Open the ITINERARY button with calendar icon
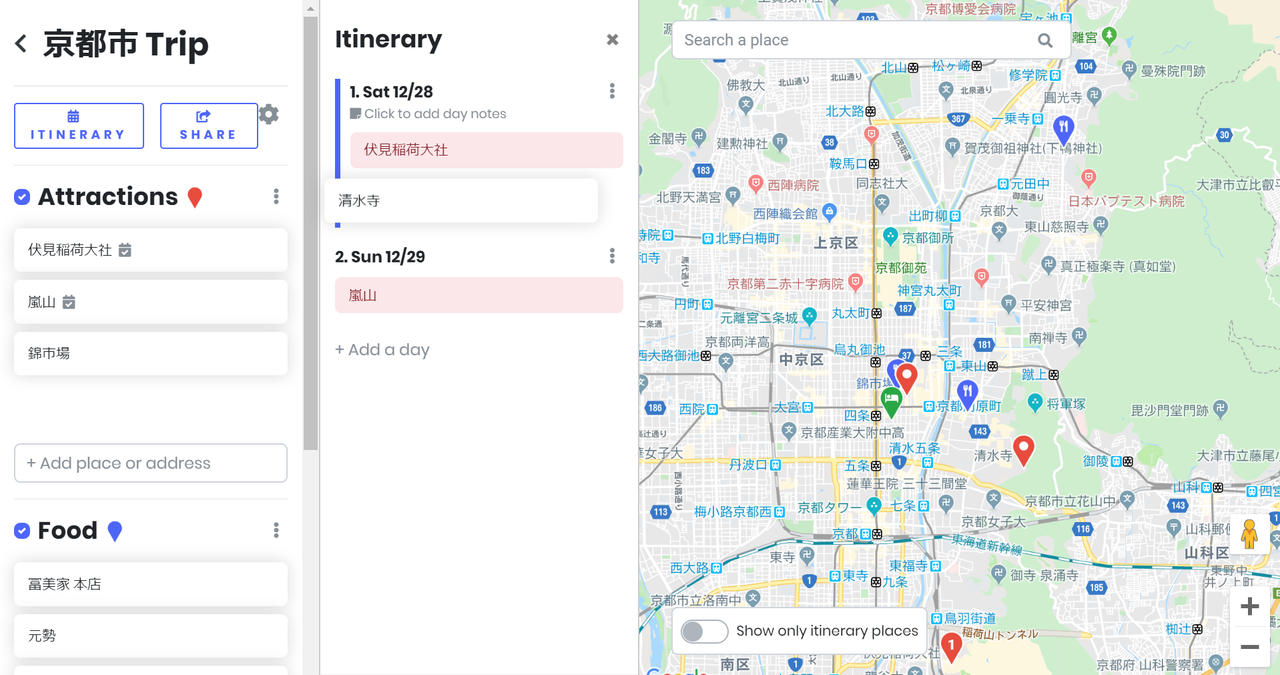1280x675 pixels. (x=79, y=126)
